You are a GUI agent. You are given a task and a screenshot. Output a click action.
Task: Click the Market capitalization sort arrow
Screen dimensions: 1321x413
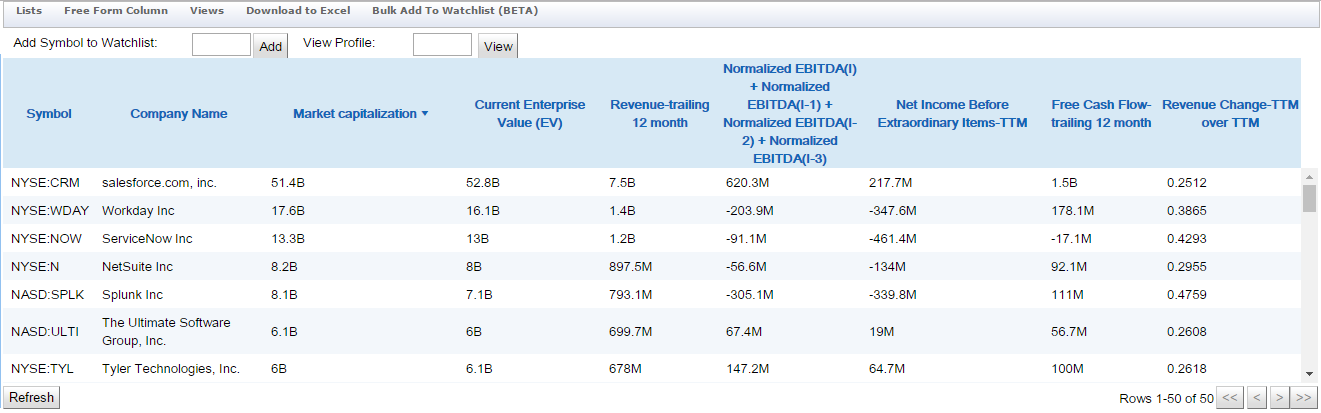click(x=425, y=114)
